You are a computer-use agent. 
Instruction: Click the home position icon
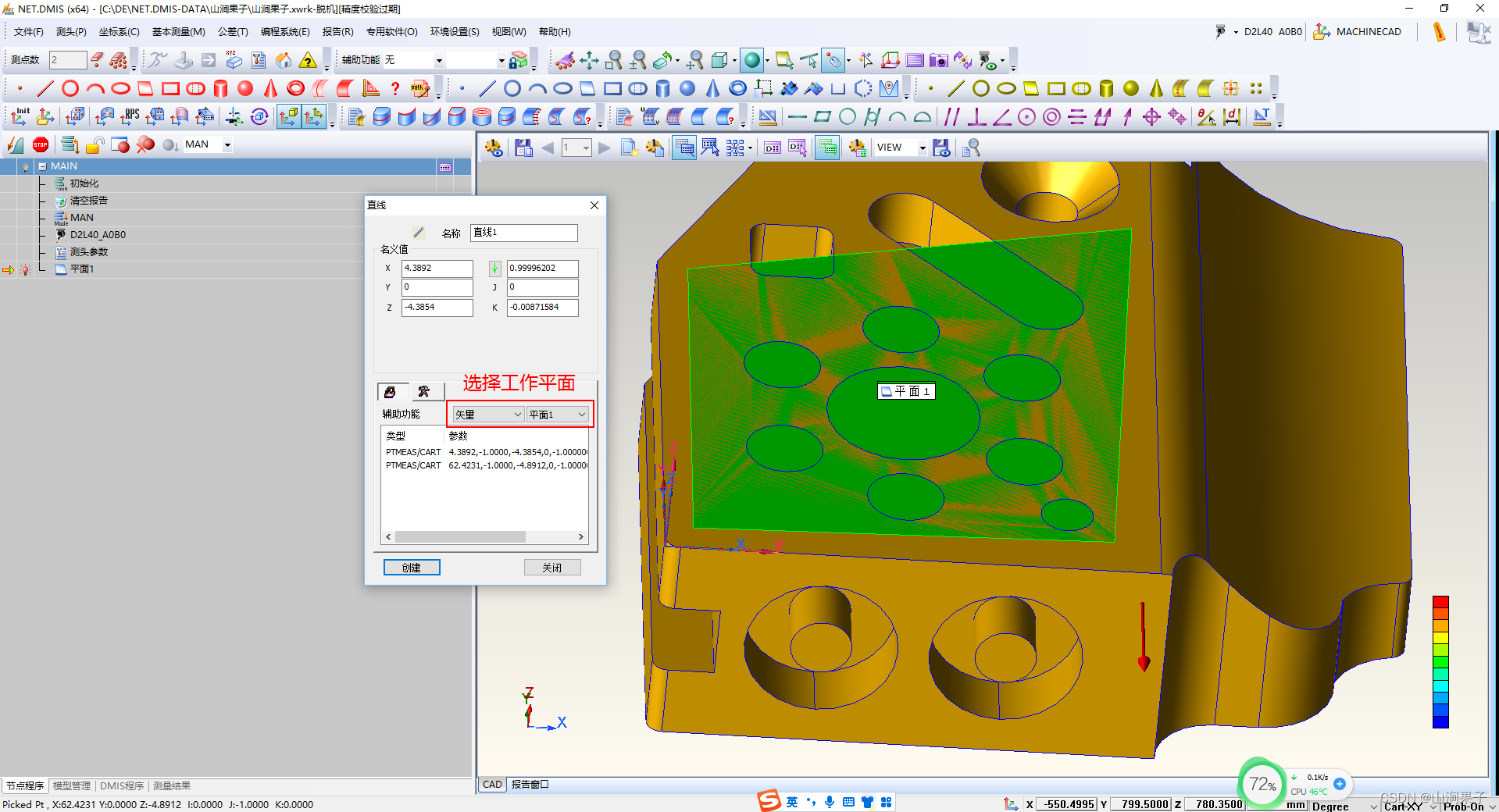click(x=284, y=60)
